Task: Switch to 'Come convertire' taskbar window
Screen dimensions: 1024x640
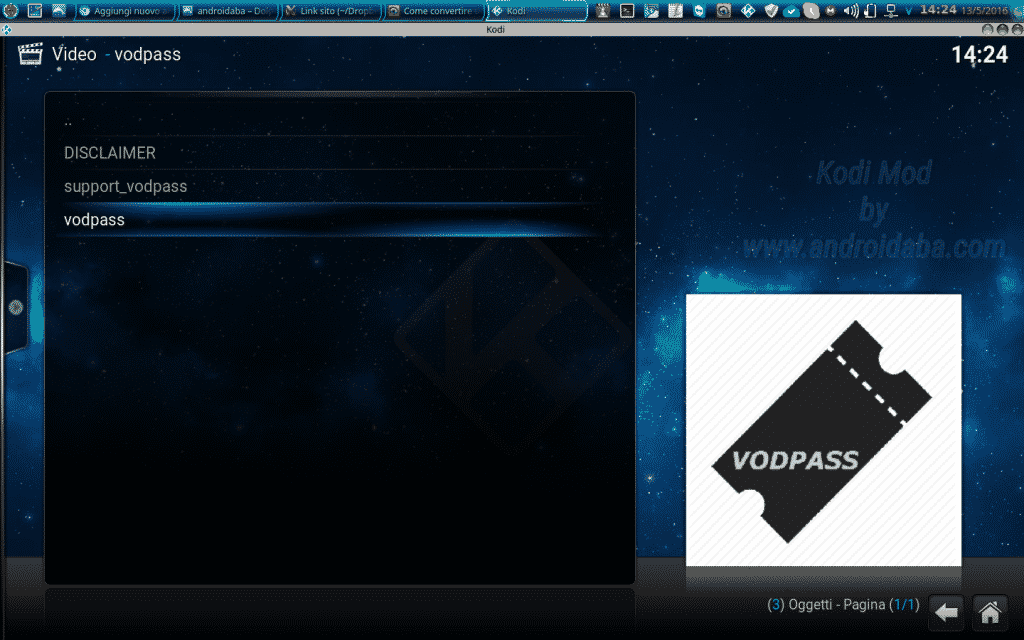Action: (x=433, y=10)
